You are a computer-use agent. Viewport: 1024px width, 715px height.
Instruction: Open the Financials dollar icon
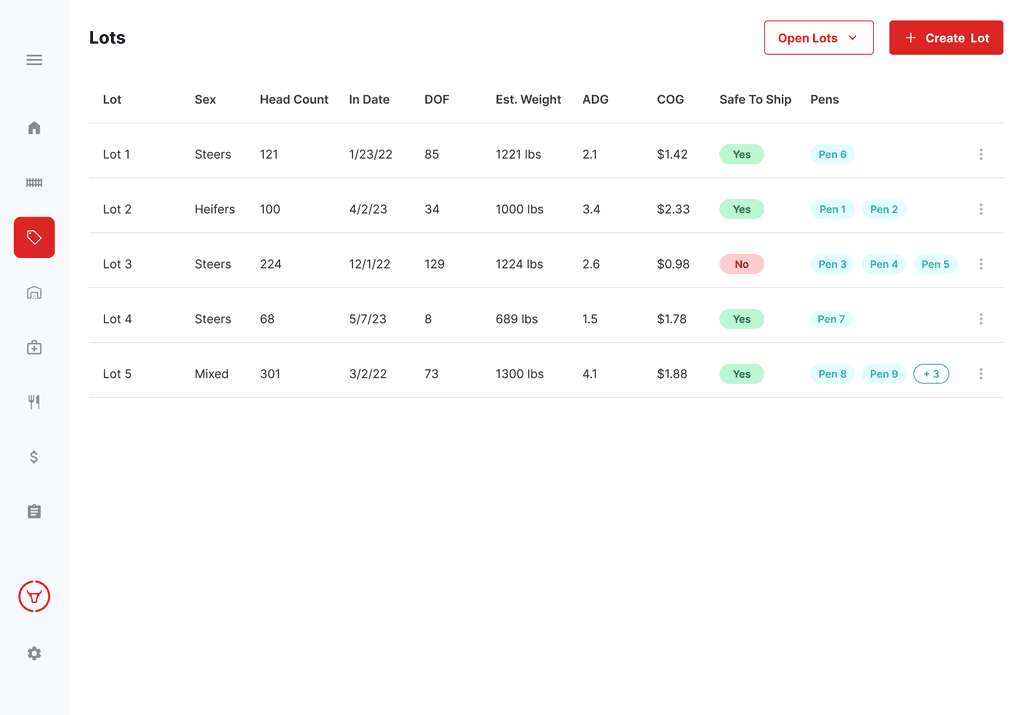34,456
